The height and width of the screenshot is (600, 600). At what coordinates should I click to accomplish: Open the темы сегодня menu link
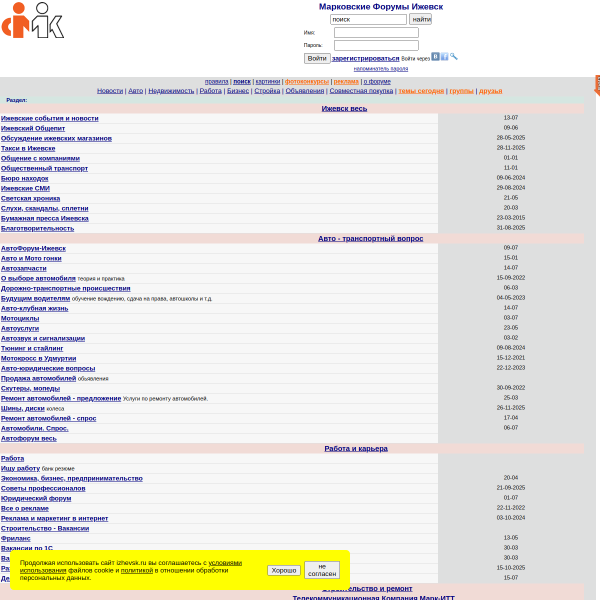pyautogui.click(x=421, y=91)
